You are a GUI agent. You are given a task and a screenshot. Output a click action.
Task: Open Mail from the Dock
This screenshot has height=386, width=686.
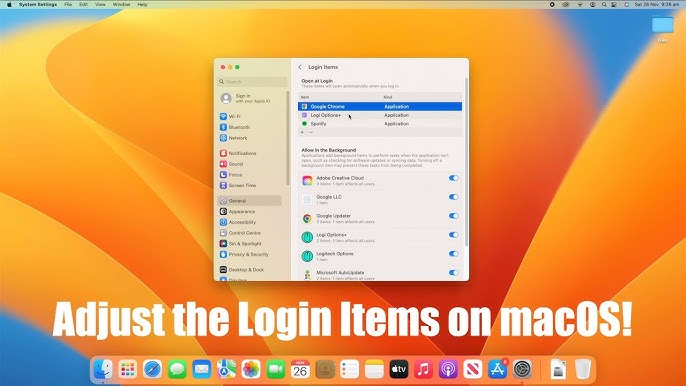tap(202, 369)
